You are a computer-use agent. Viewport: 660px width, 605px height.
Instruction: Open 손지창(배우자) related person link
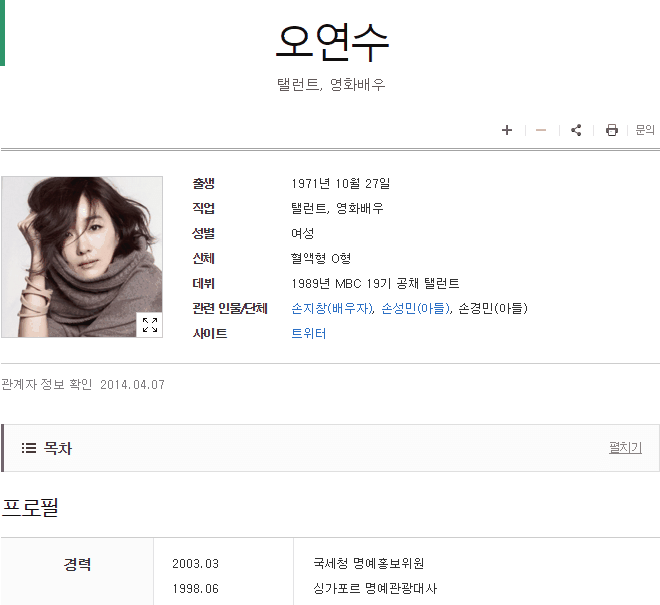pyautogui.click(x=333, y=309)
